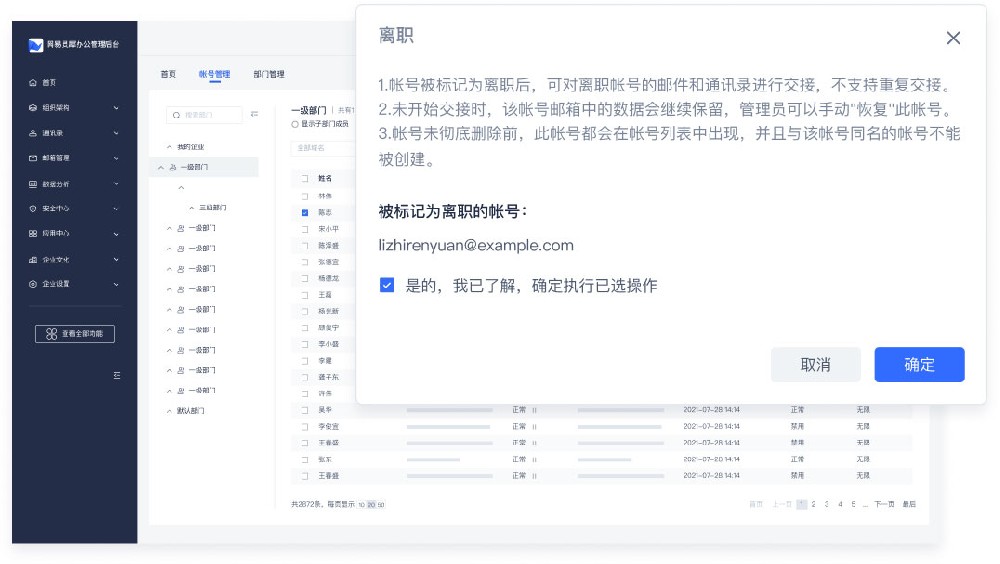Select the 显示子部门成员 radio option
The width and height of the screenshot is (1000, 564).
pyautogui.click(x=294, y=124)
